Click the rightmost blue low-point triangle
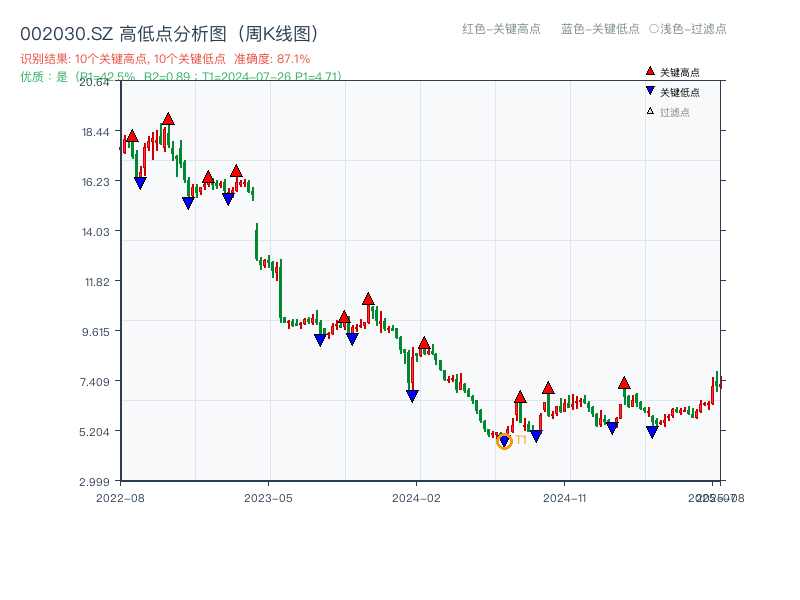800x600 pixels. click(x=652, y=432)
